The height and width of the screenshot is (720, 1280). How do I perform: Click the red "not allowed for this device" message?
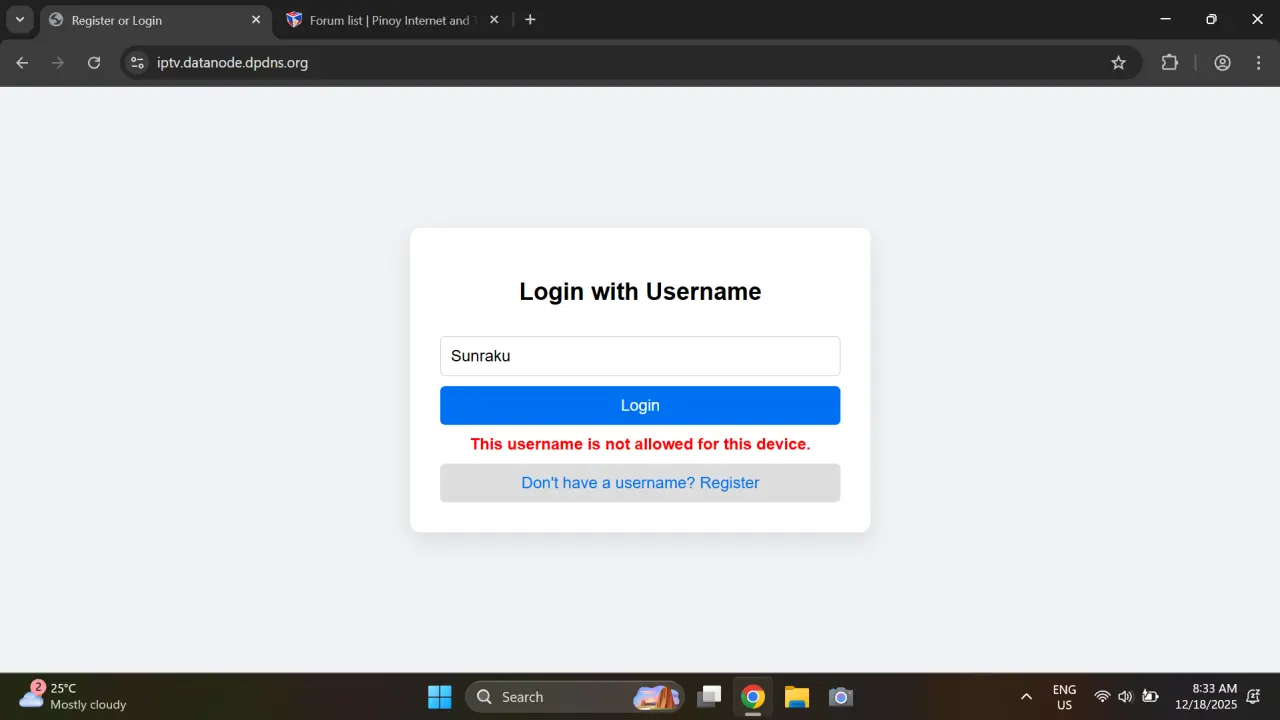(x=640, y=444)
